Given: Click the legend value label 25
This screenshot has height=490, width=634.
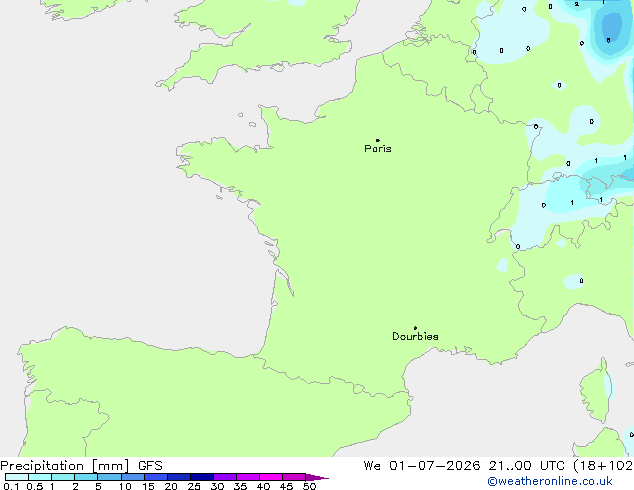Looking at the screenshot, I should pyautogui.click(x=194, y=486).
